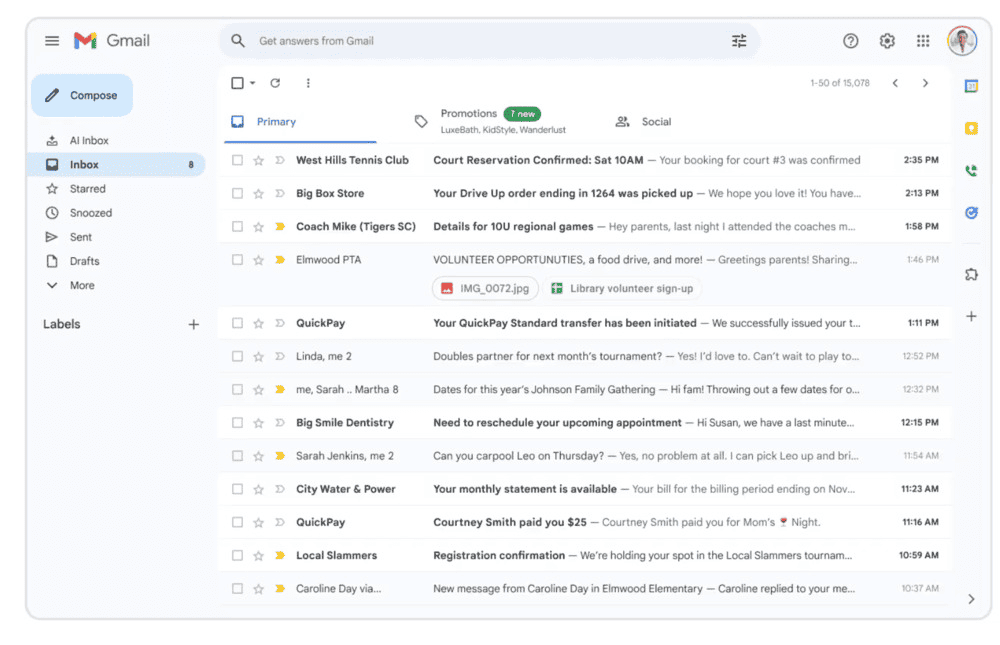The image size is (1000, 645).
Task: Open Google Tasks in side panel
Action: click(x=971, y=213)
